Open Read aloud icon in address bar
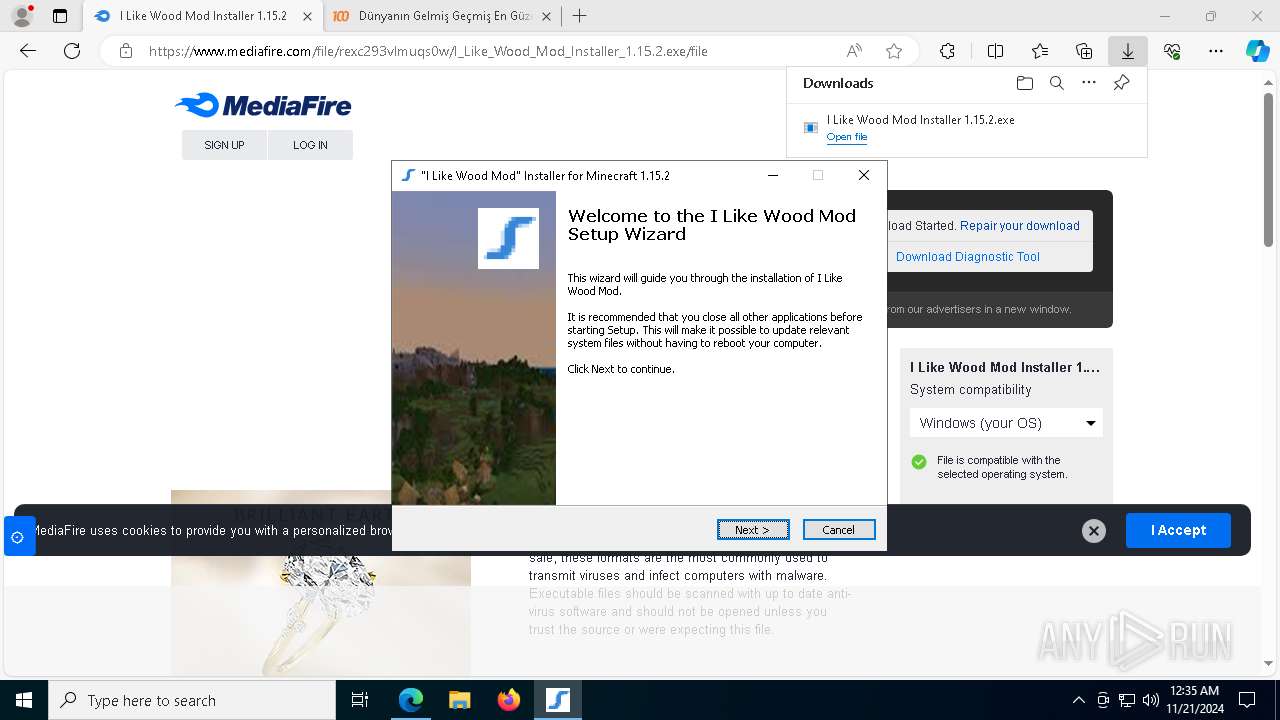 pos(854,51)
